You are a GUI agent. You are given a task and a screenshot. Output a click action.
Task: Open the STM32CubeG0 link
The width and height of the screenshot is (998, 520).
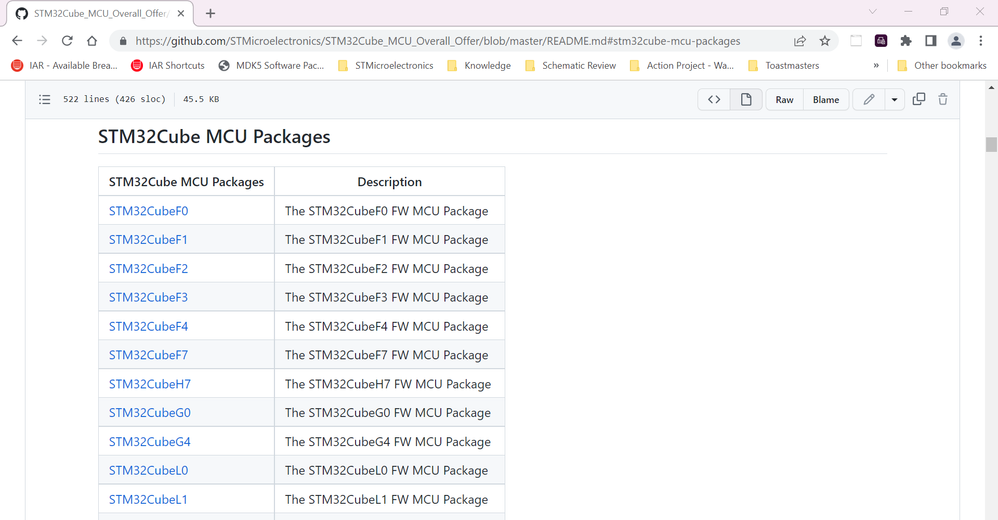point(150,412)
